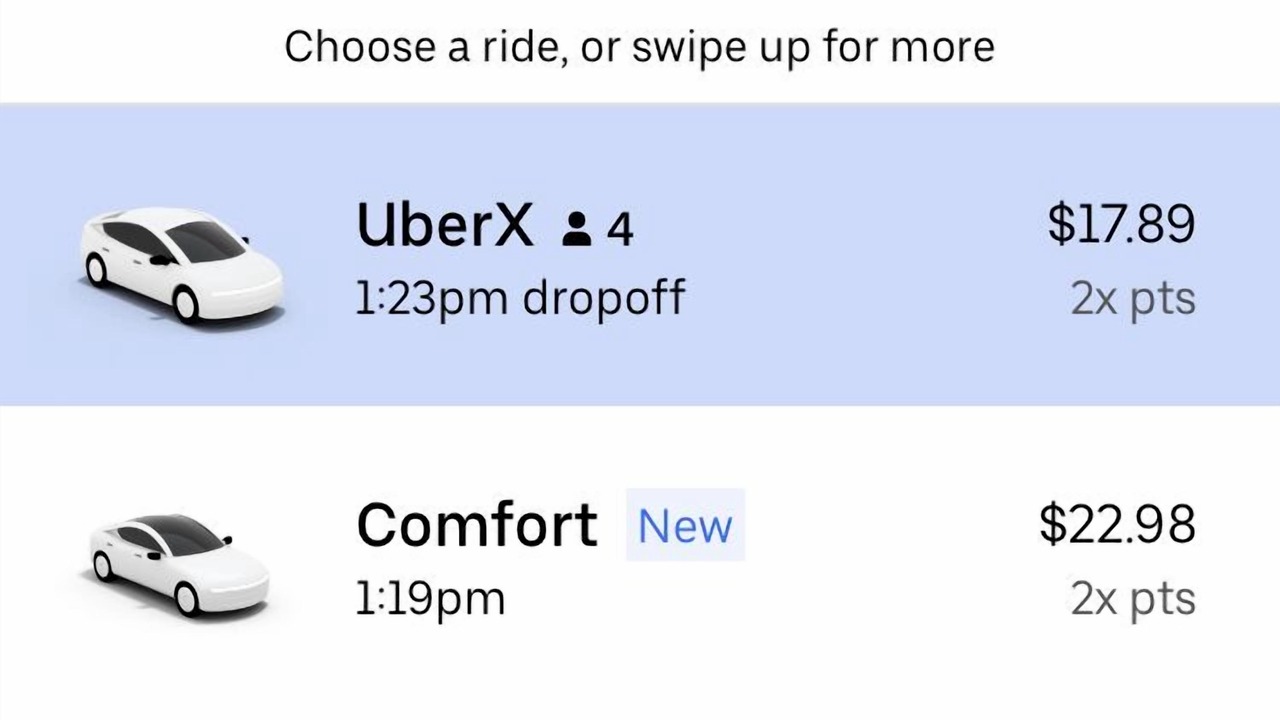Click the 2x pts label under $22.98
Image resolution: width=1280 pixels, height=720 pixels.
click(1132, 598)
